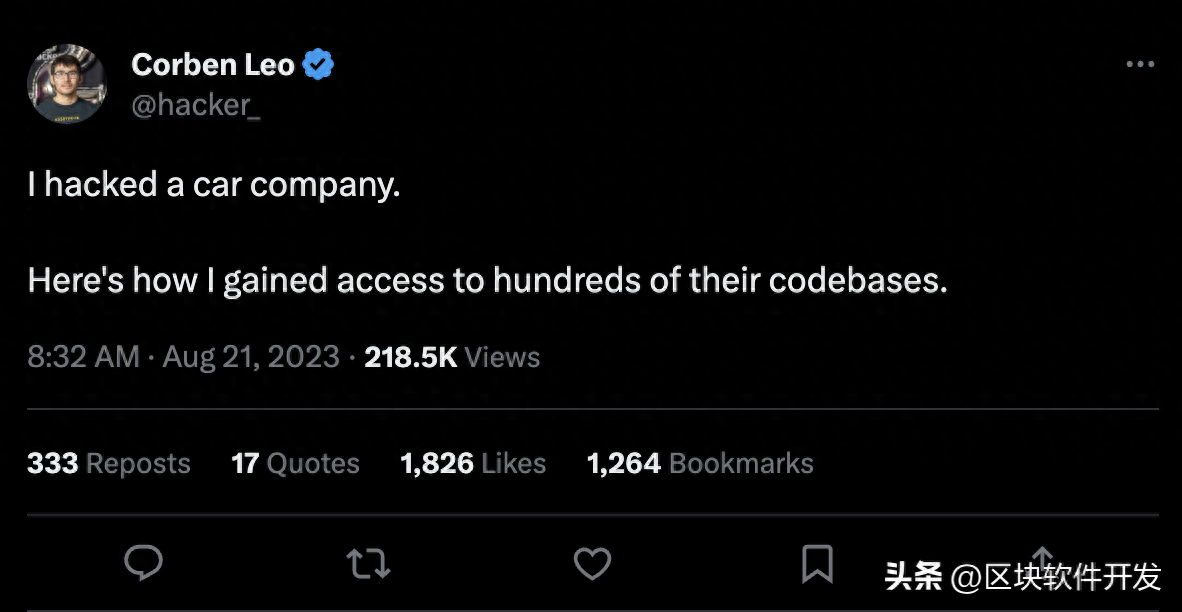View the 1,826 Likes list
This screenshot has width=1182, height=612.
(x=473, y=464)
